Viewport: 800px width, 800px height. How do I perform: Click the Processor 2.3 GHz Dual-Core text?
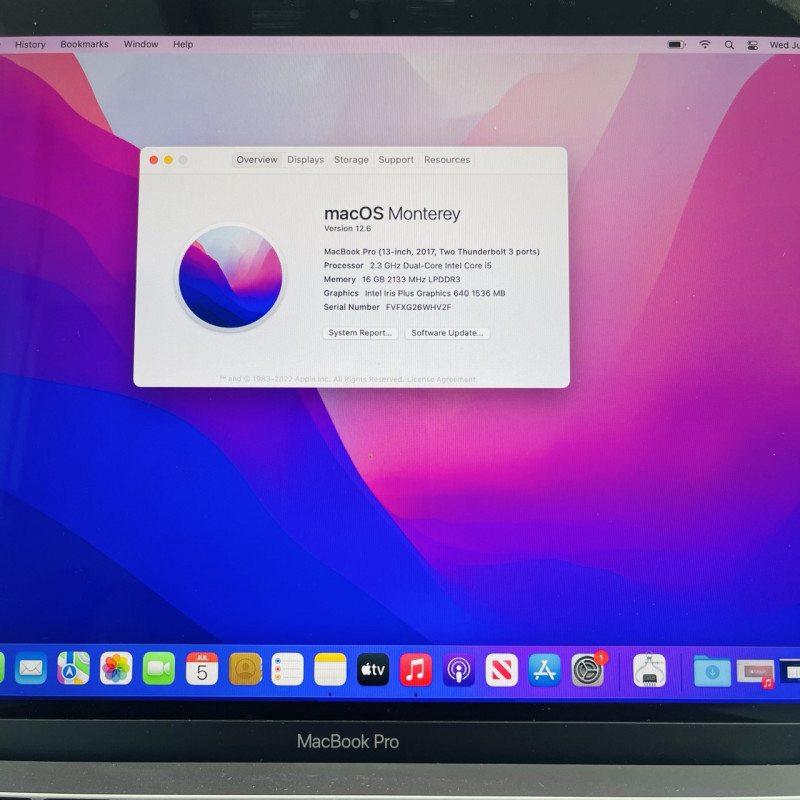pos(408,265)
